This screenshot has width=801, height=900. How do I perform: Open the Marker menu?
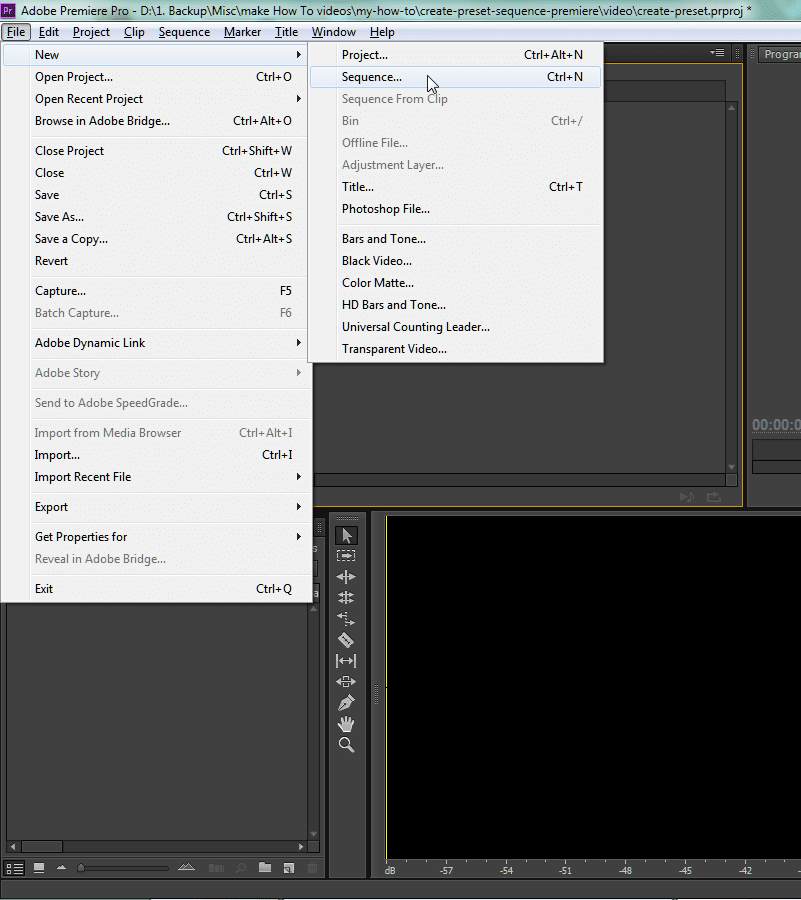pyautogui.click(x=242, y=32)
